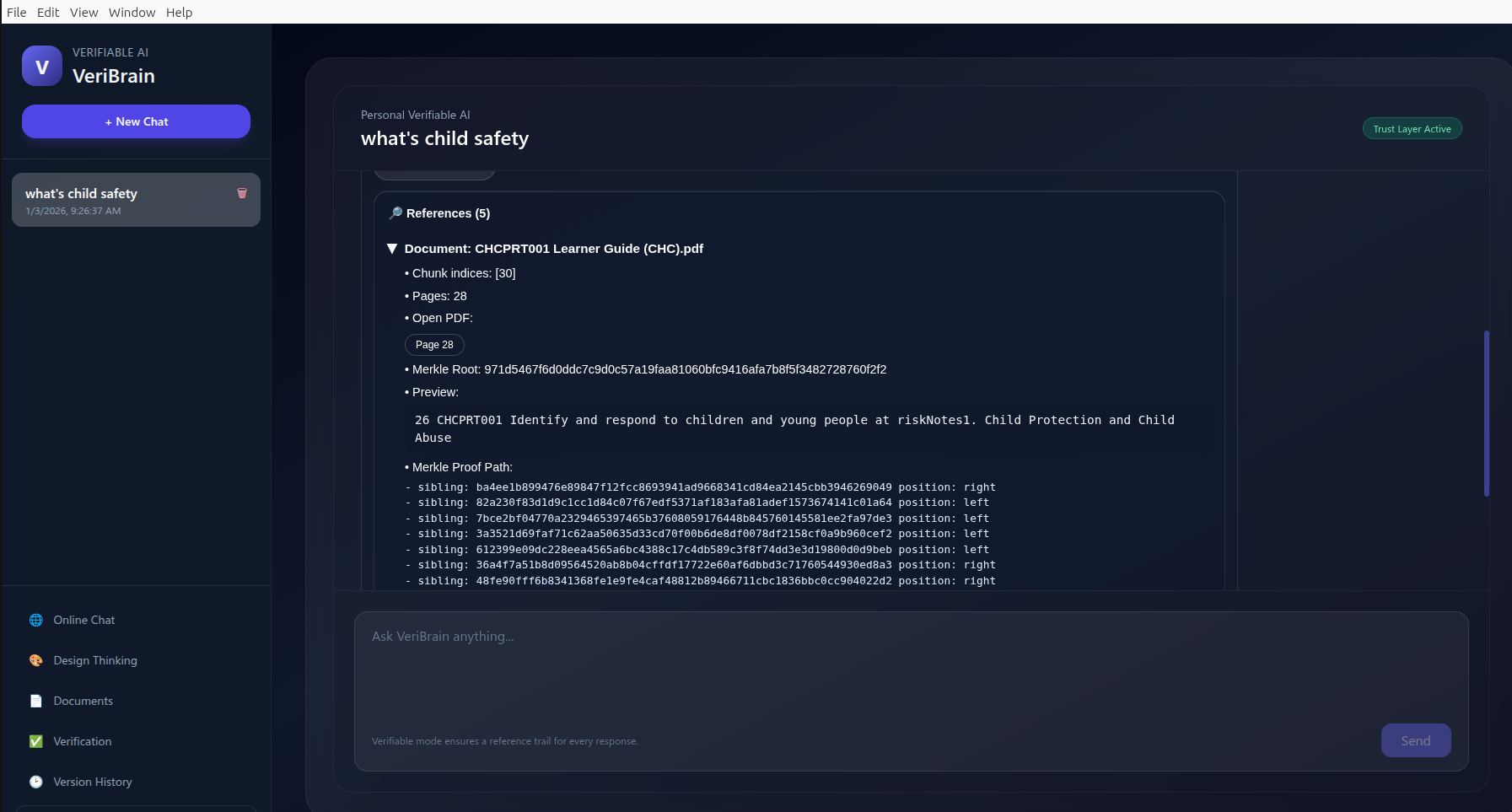Open the Documents section via its page icon
This screenshot has height=812, width=1512.
[x=36, y=701]
